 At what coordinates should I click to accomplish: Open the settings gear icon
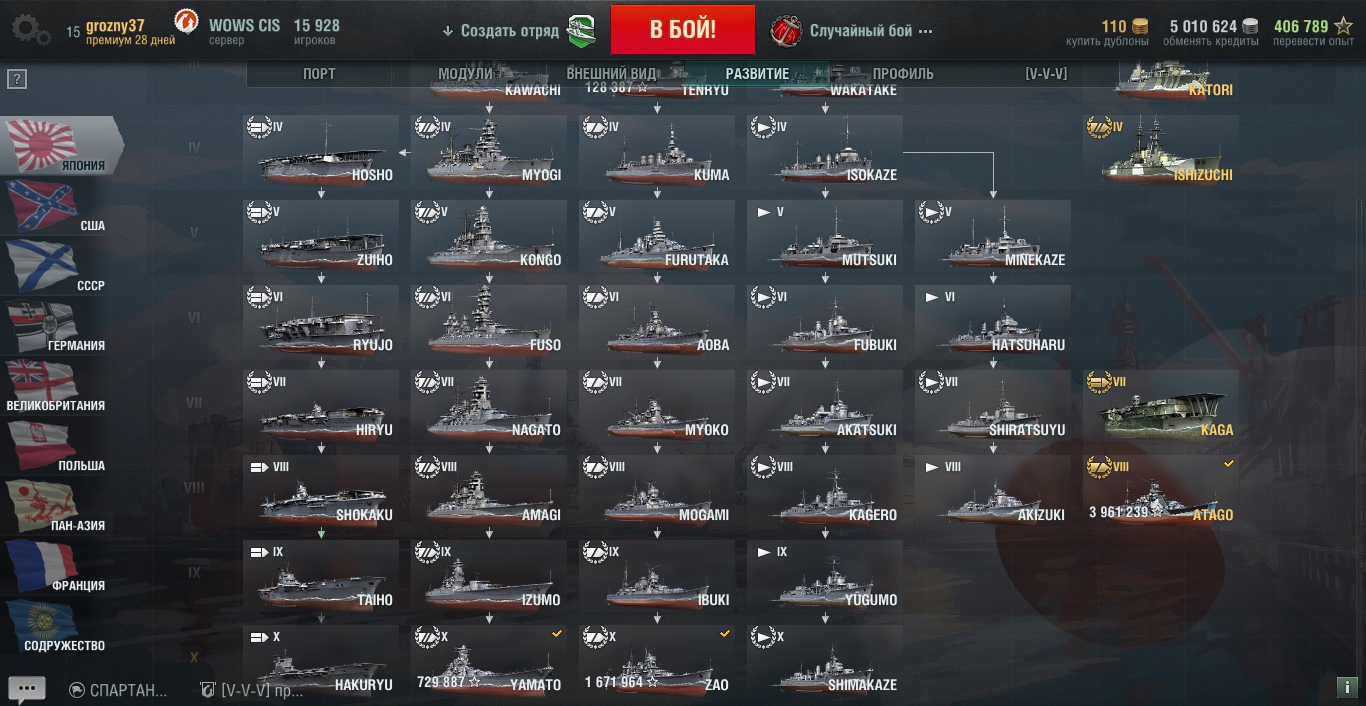tap(31, 29)
